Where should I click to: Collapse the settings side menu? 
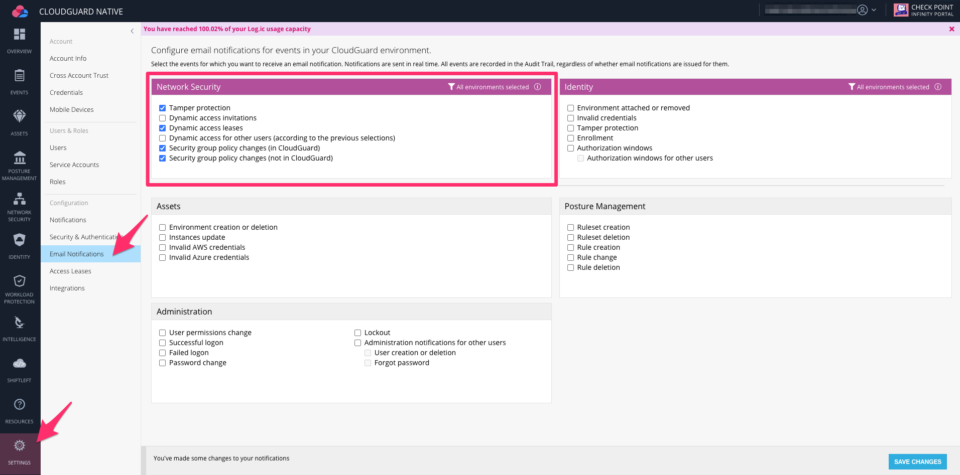(x=132, y=31)
